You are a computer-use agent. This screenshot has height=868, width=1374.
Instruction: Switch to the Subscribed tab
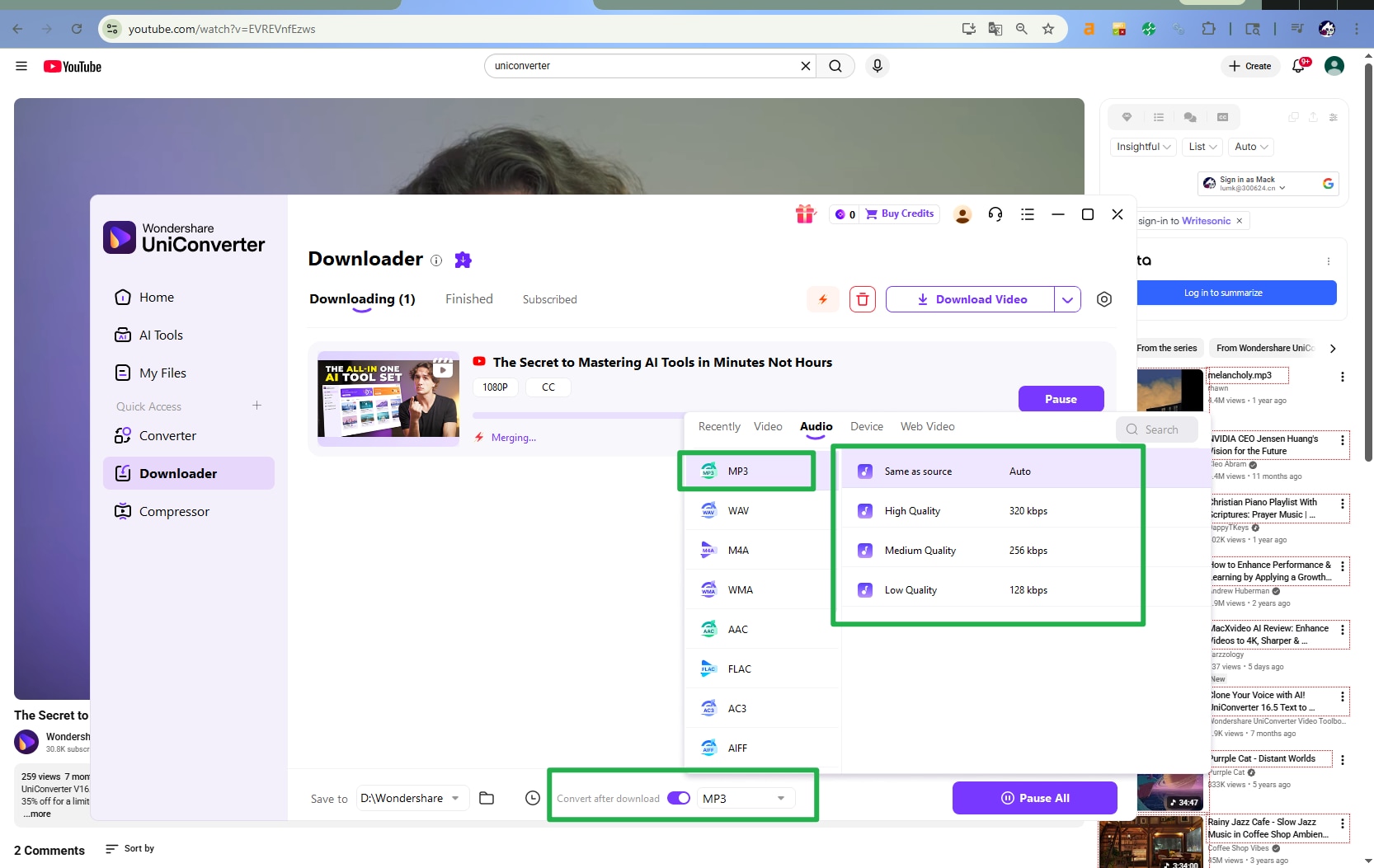coord(550,299)
